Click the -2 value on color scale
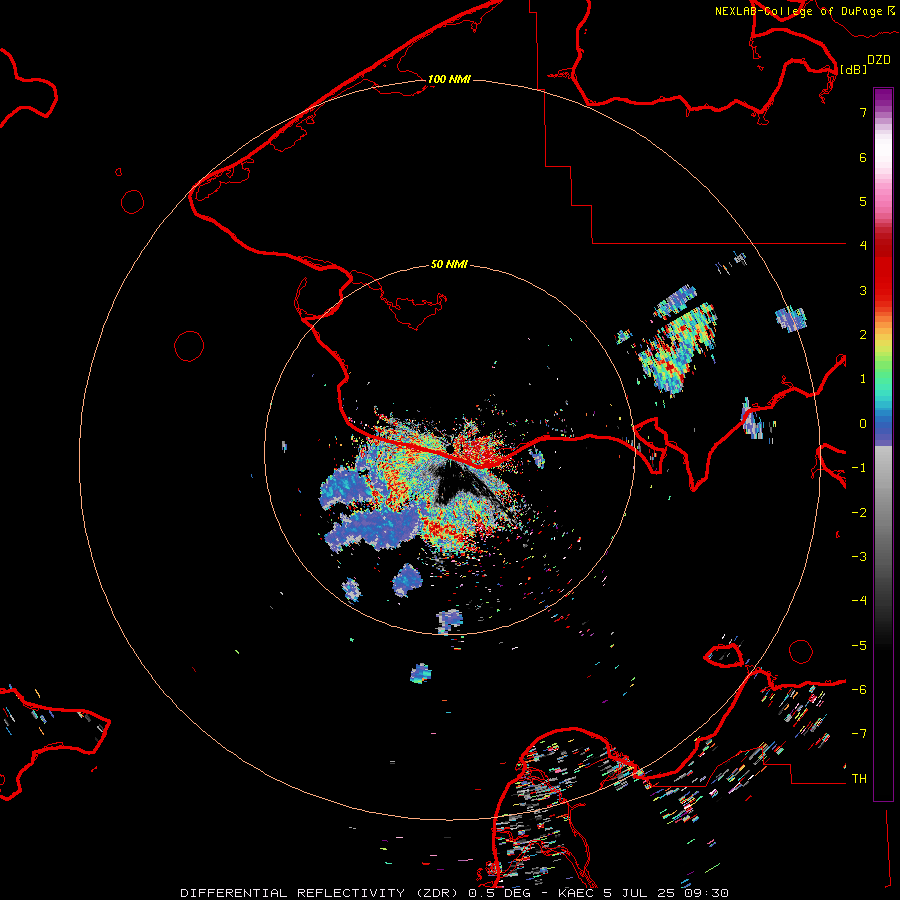Screen dimensions: 900x900 [x=859, y=513]
